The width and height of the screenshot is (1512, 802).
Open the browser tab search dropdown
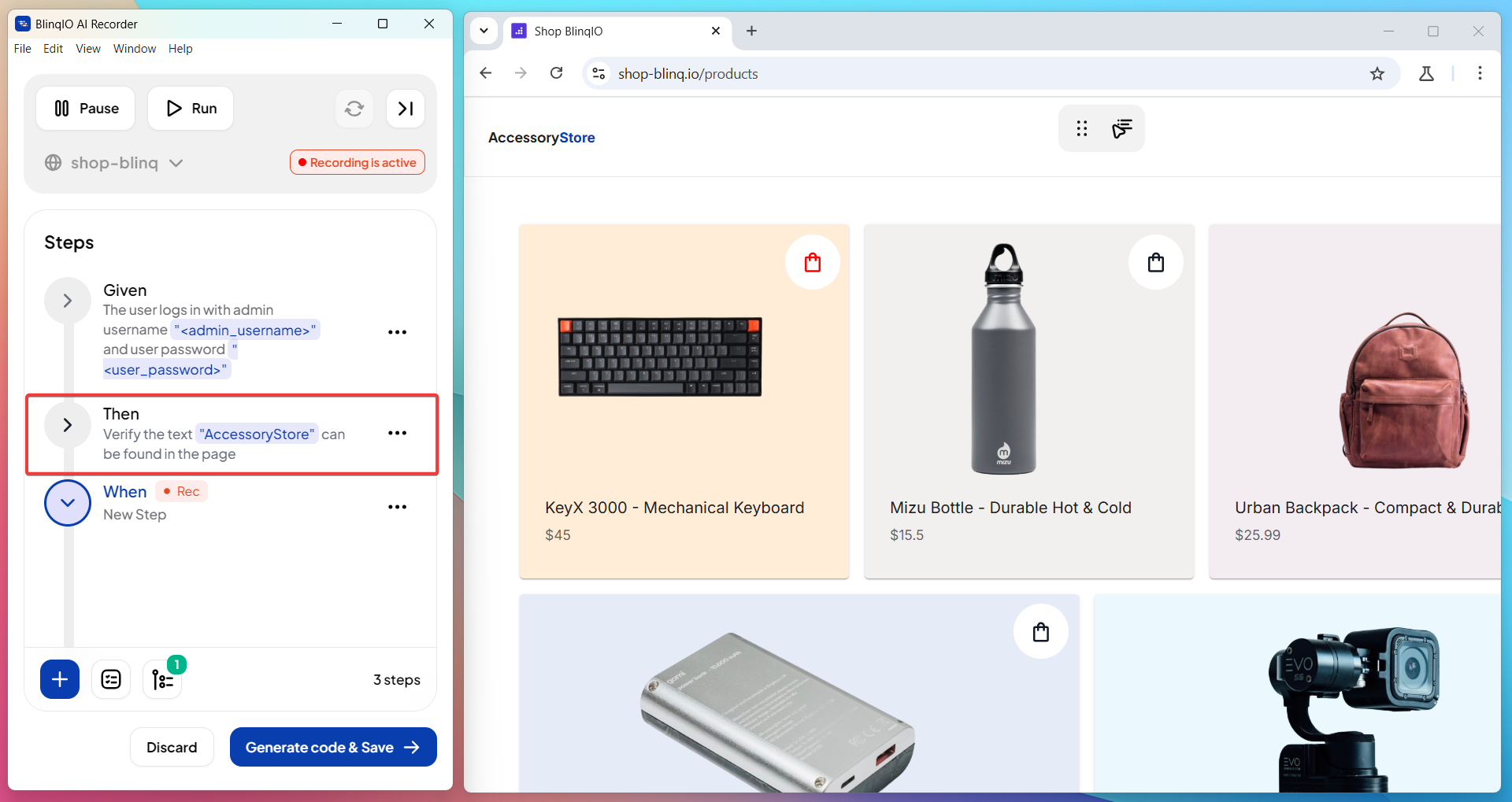pyautogui.click(x=484, y=31)
